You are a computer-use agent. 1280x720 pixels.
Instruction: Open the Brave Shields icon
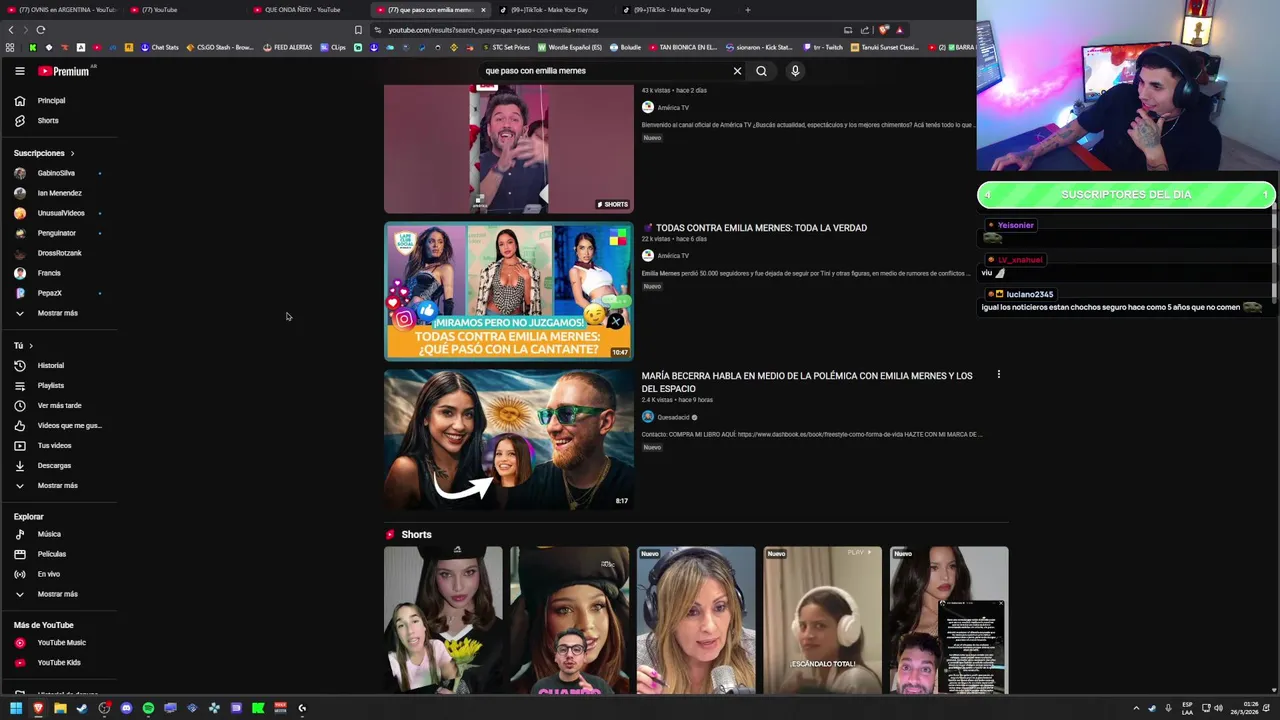pyautogui.click(x=884, y=30)
